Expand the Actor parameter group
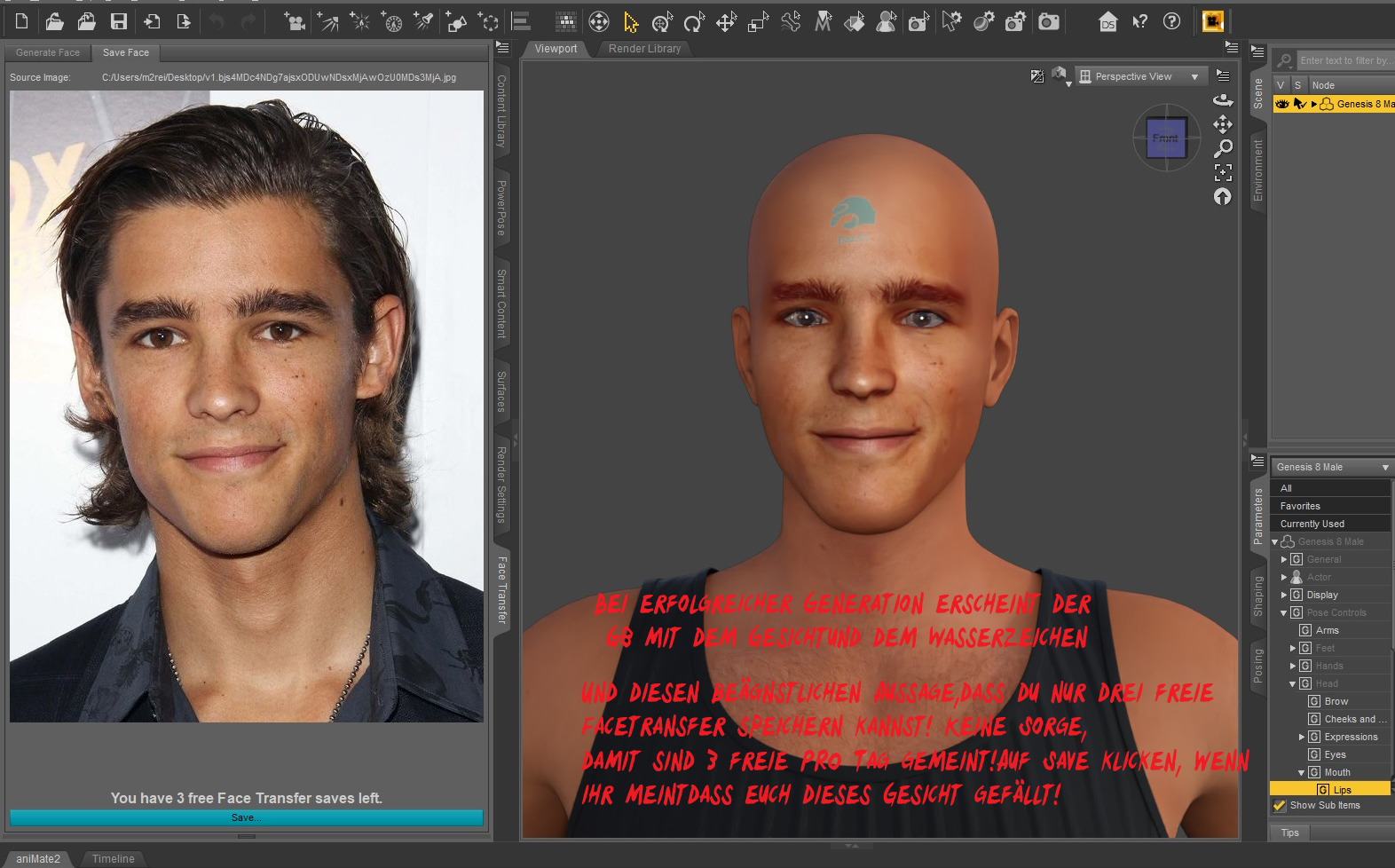Image resolution: width=1395 pixels, height=868 pixels. click(x=1284, y=577)
